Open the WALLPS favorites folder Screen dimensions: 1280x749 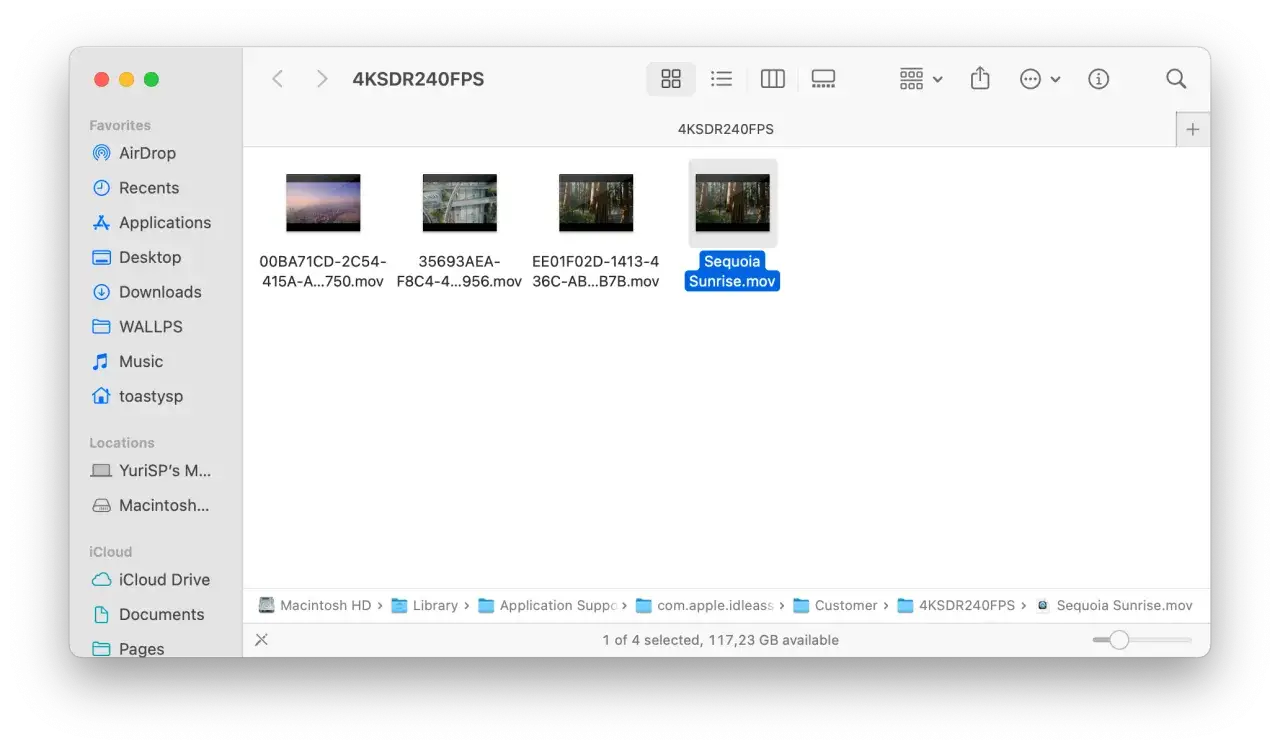point(150,326)
